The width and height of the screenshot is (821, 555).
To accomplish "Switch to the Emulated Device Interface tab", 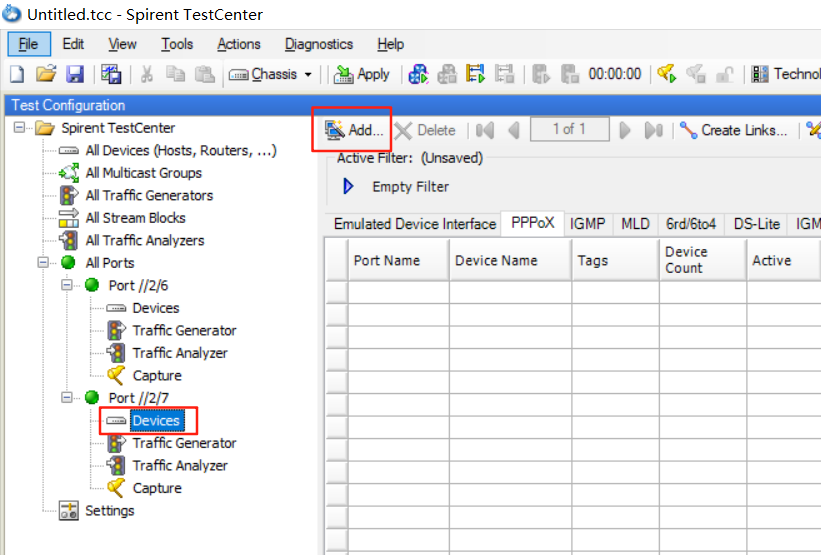I will click(x=415, y=224).
